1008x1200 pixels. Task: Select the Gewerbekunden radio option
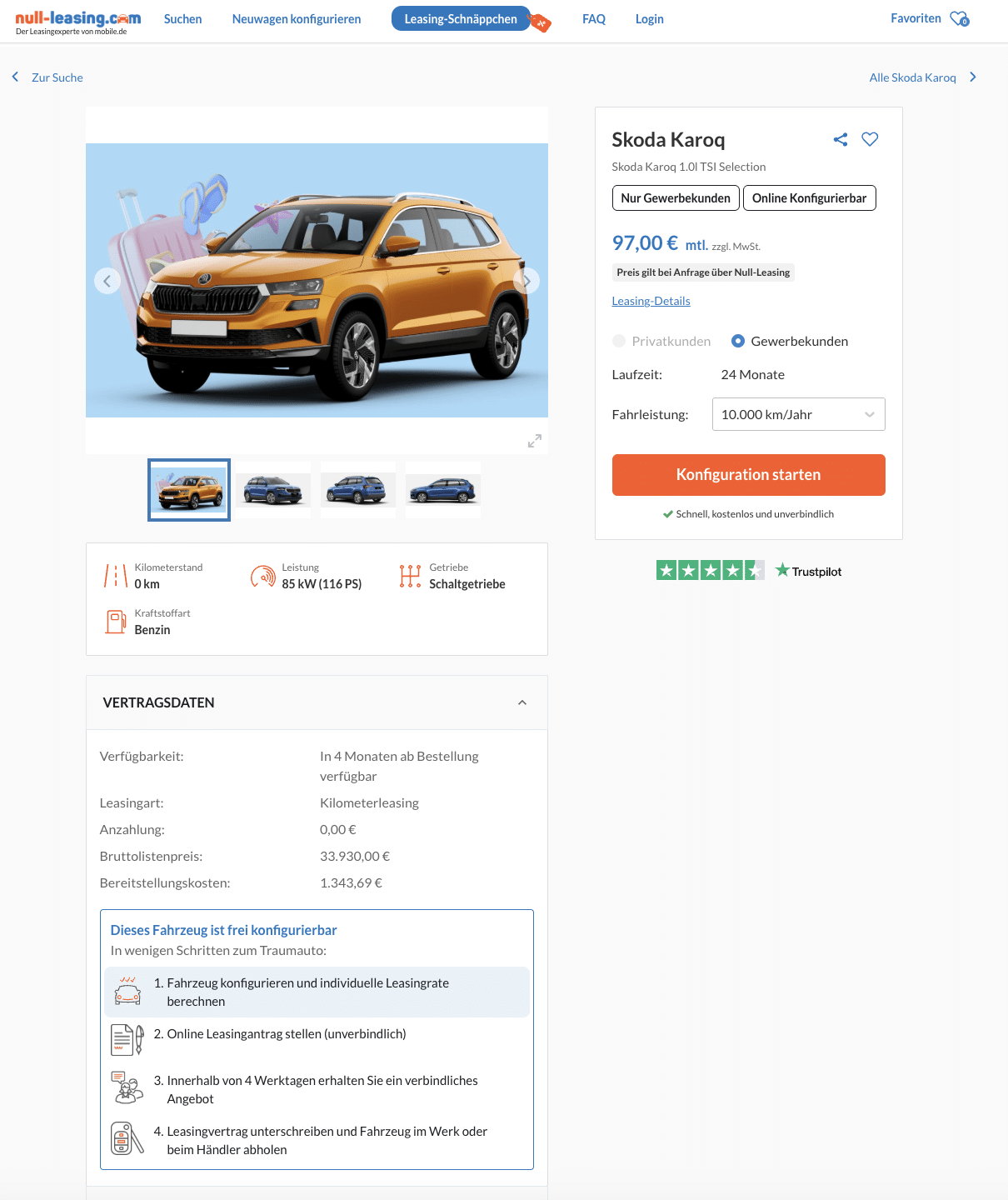coord(738,341)
